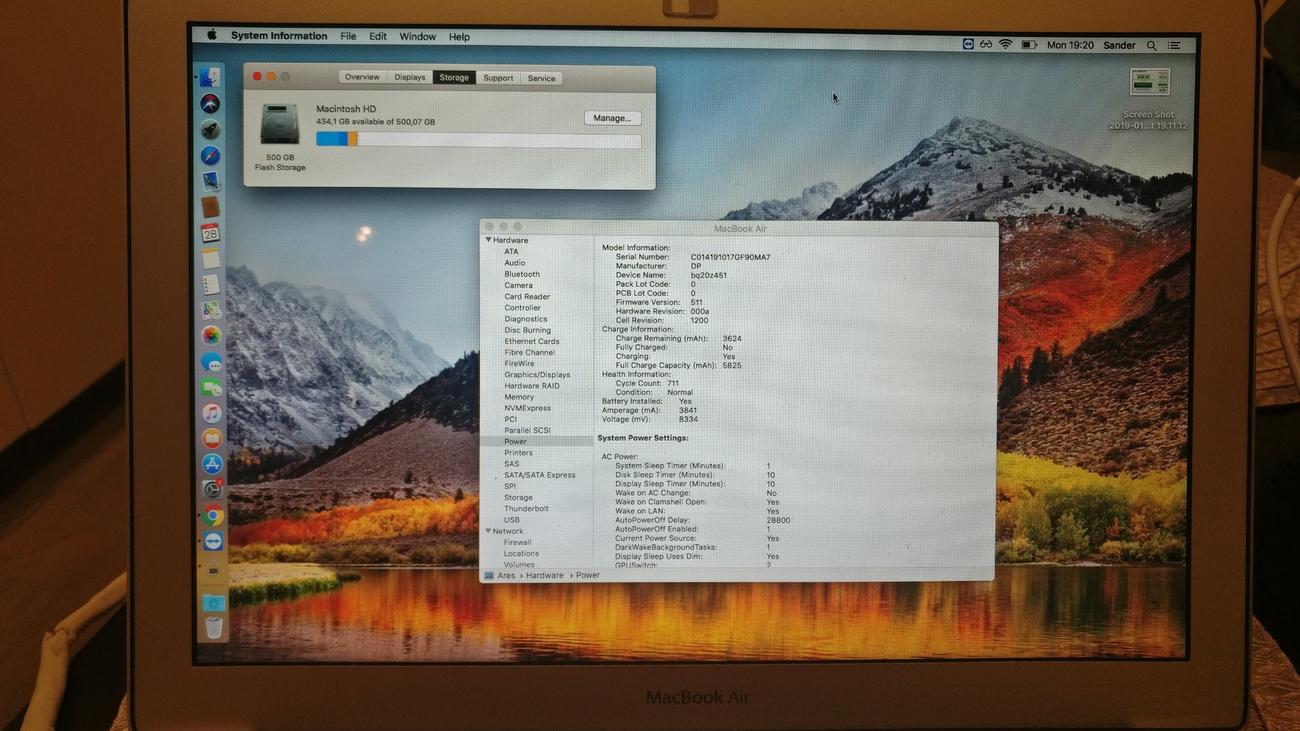Open the Apple menu
The height and width of the screenshot is (731, 1300).
click(x=212, y=35)
